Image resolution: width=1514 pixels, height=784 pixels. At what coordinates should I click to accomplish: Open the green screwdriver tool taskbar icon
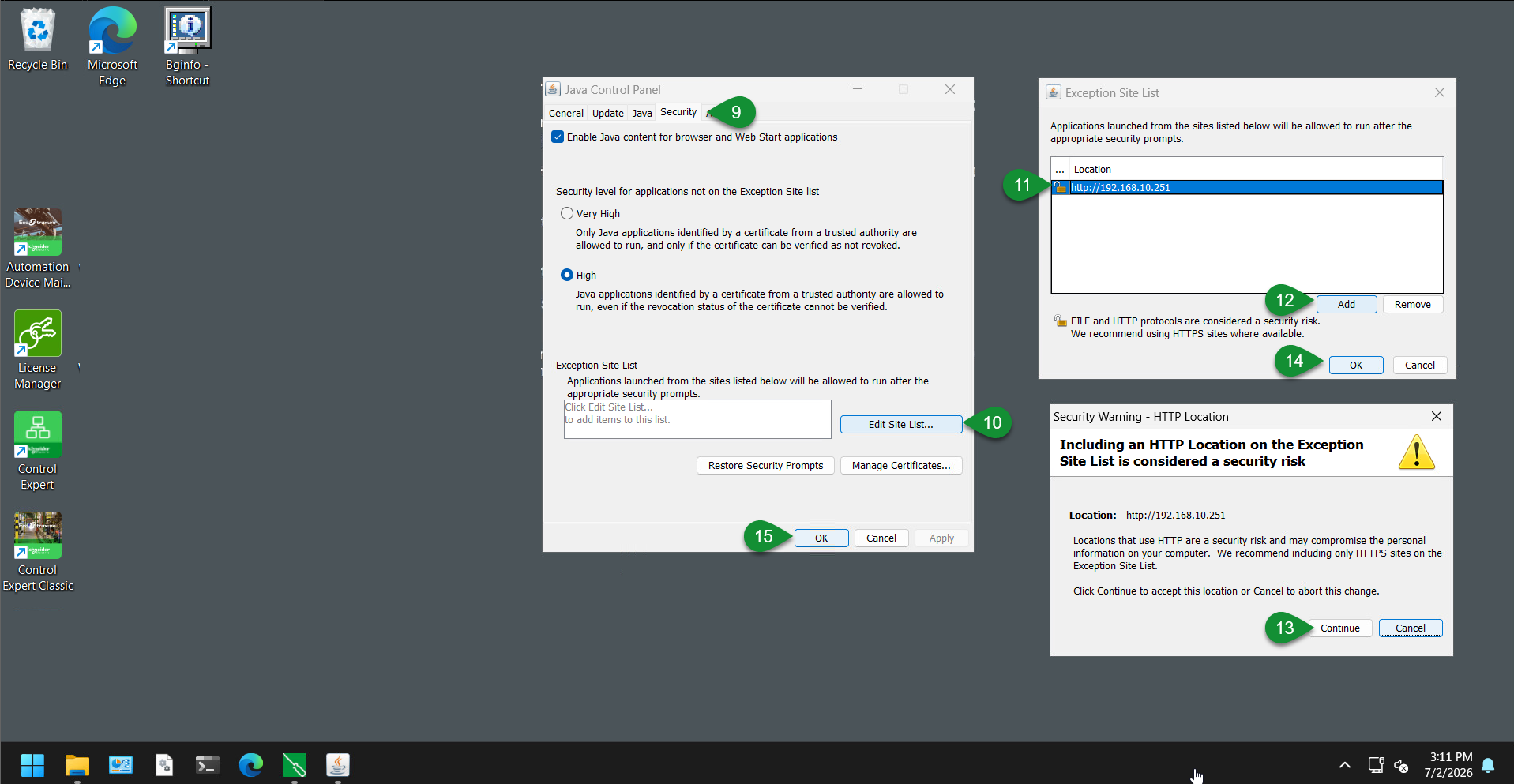(x=294, y=764)
